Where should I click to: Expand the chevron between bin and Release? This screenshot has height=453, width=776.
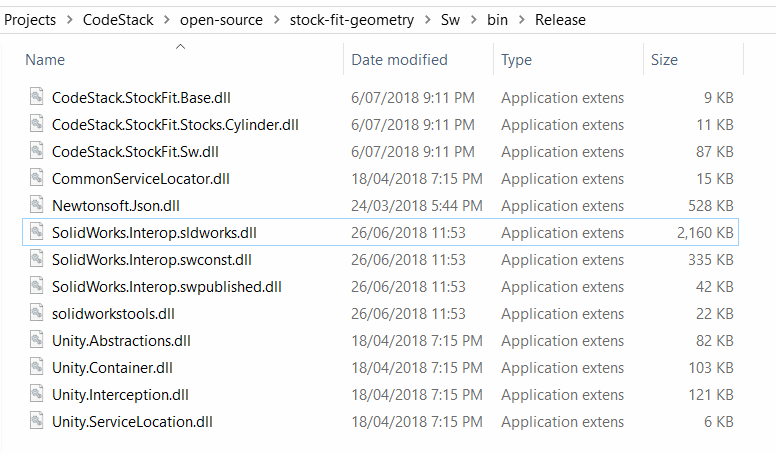click(x=521, y=20)
